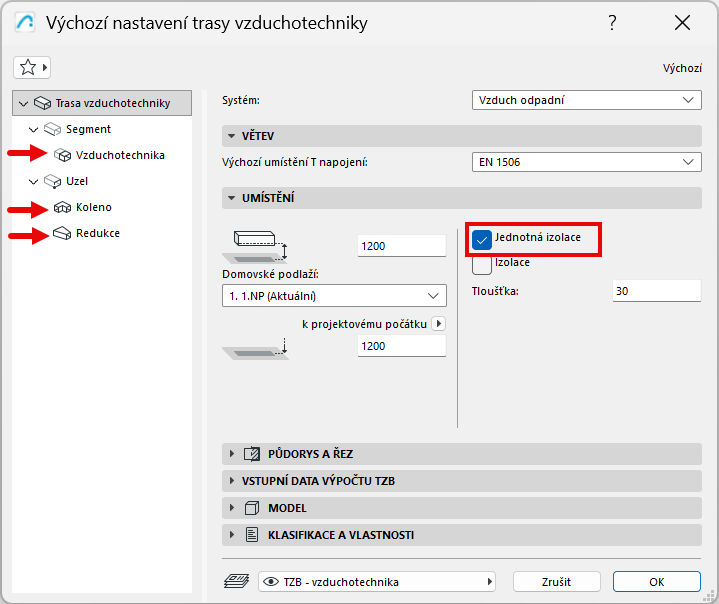Confirm with the OK button
This screenshot has width=719, height=604.
pos(657,582)
